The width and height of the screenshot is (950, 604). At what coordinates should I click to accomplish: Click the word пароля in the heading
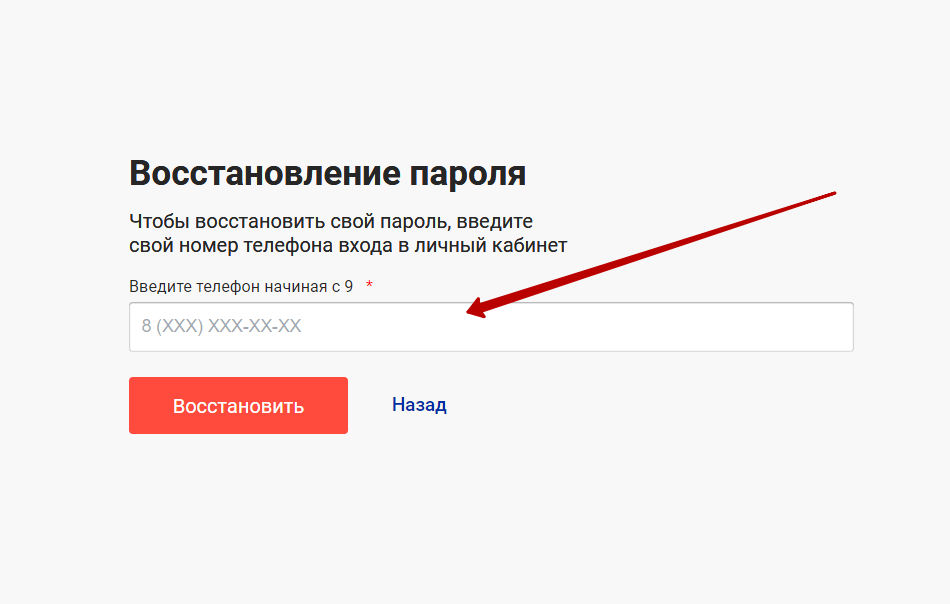pyautogui.click(x=468, y=174)
